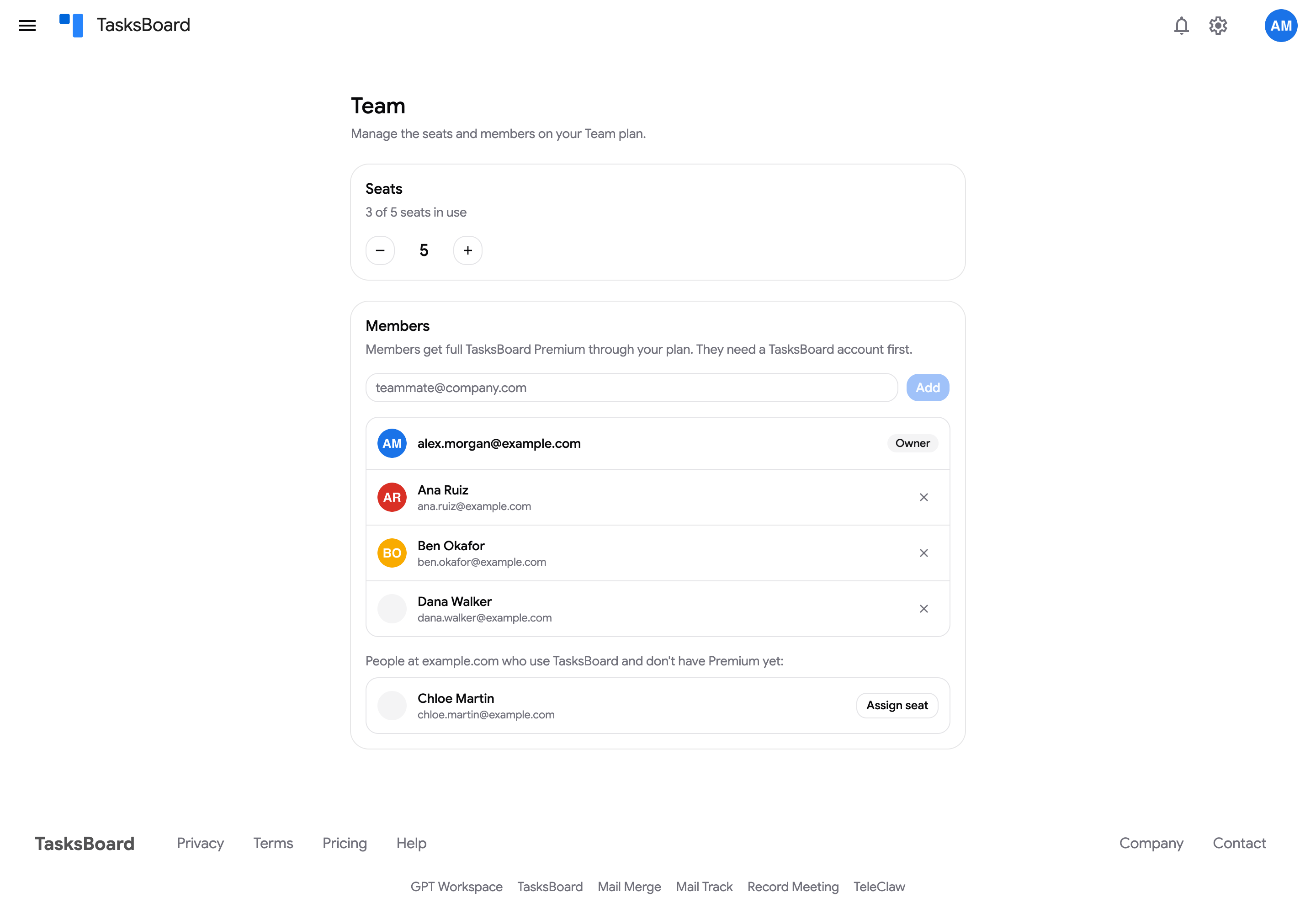Remove Dana Walker from members
The image size is (1316, 914).
click(923, 609)
